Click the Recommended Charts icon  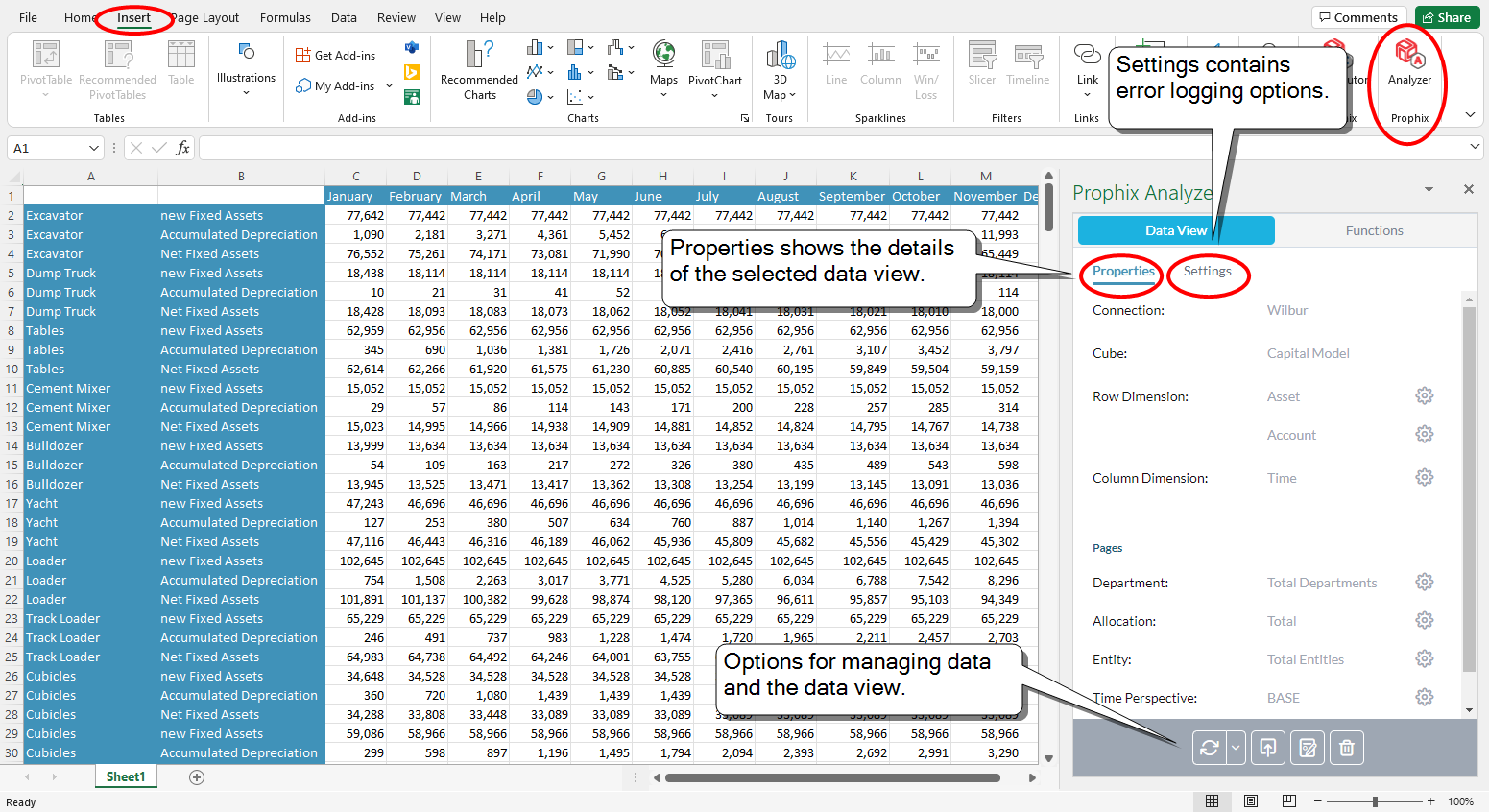coord(479,69)
